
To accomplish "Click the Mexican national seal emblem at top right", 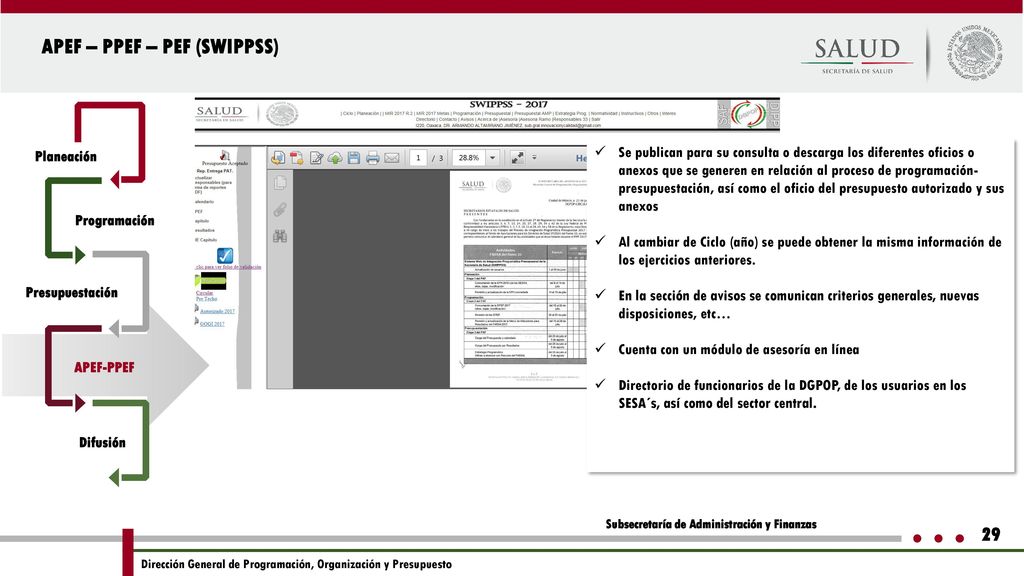I will (974, 52).
